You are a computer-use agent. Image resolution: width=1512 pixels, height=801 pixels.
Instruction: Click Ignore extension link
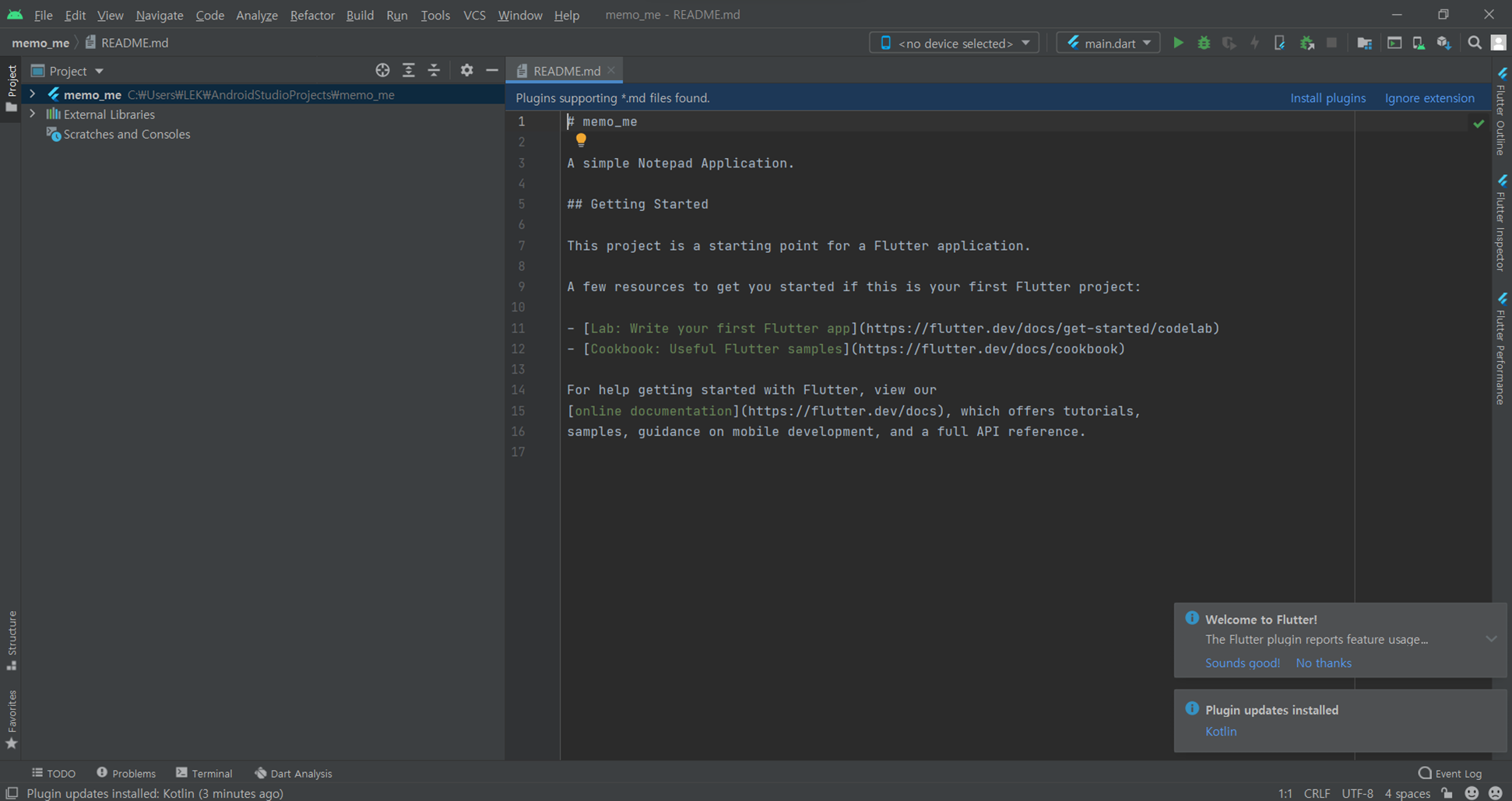coord(1429,98)
